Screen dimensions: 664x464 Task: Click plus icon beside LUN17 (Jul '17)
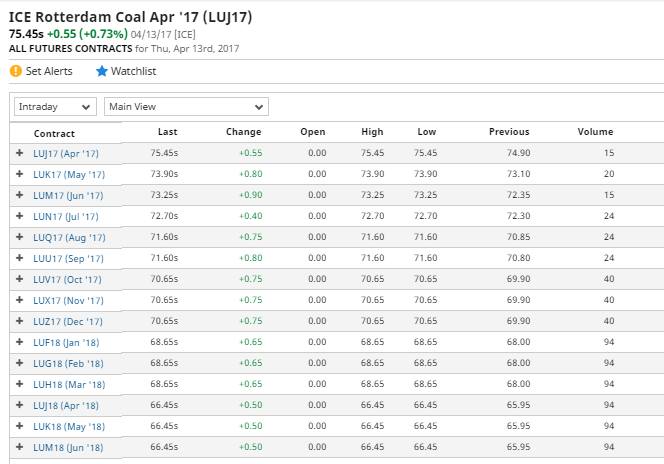20,216
